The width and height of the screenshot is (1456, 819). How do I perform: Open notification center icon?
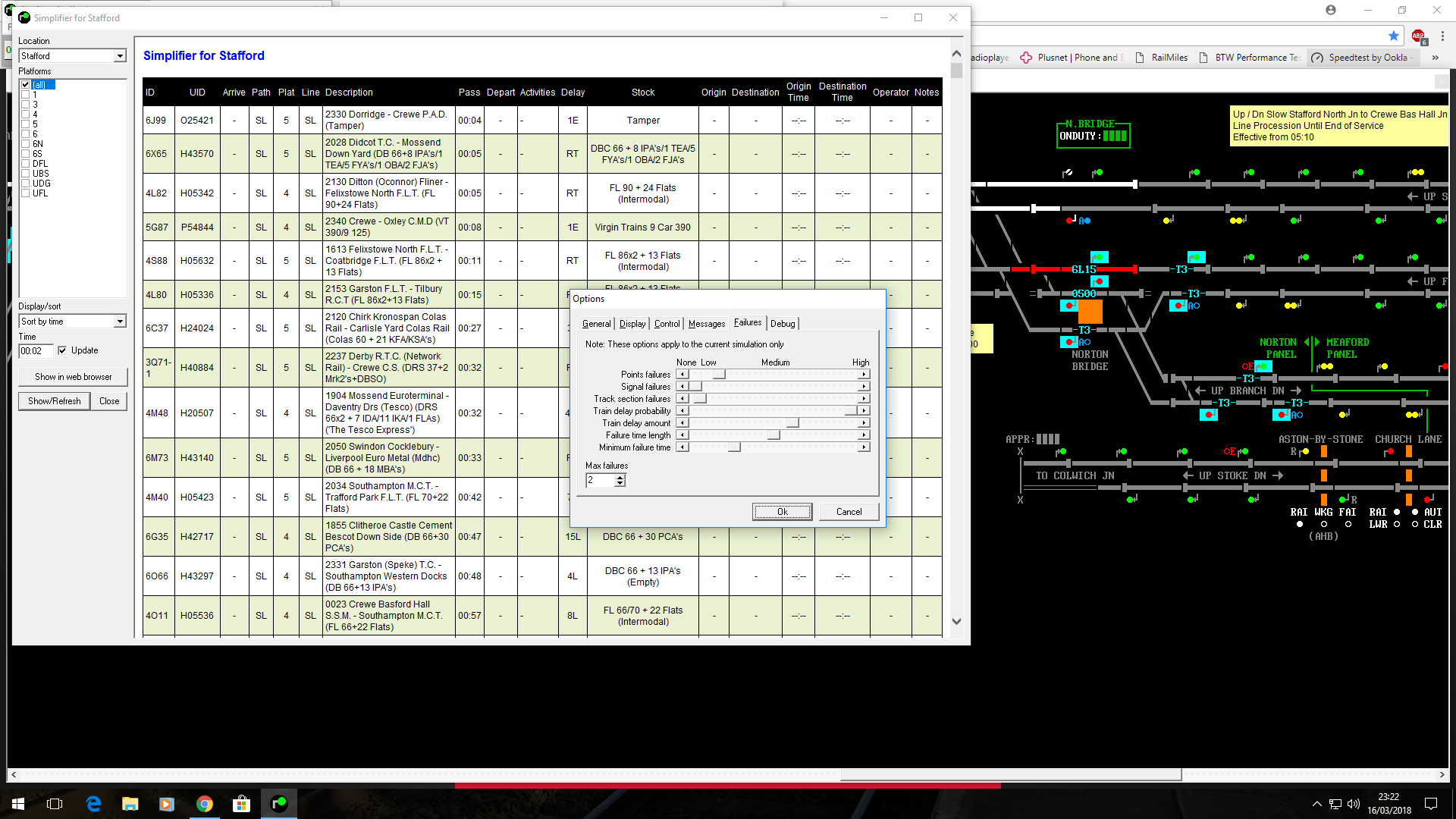1431,804
